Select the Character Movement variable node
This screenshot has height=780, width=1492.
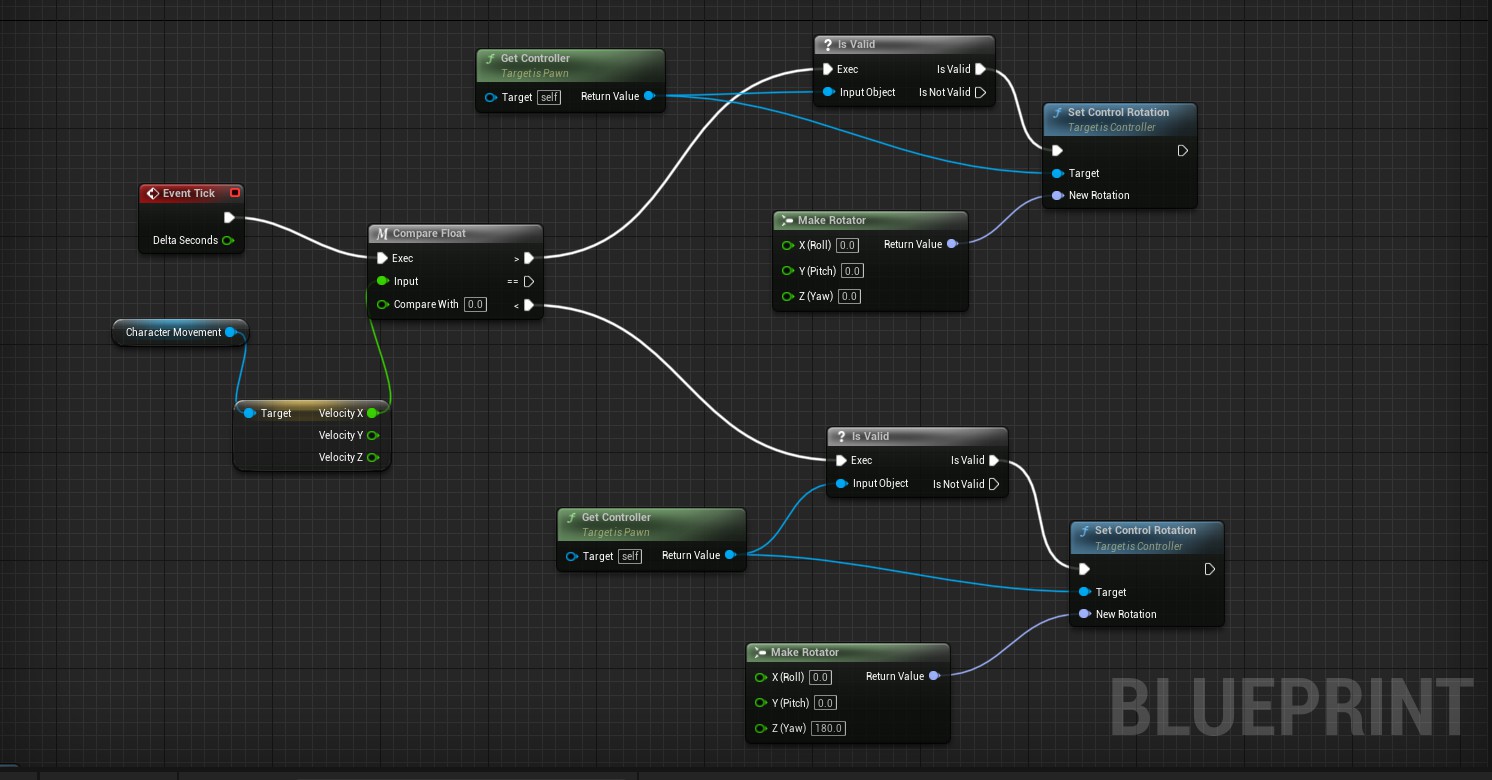pyautogui.click(x=173, y=332)
